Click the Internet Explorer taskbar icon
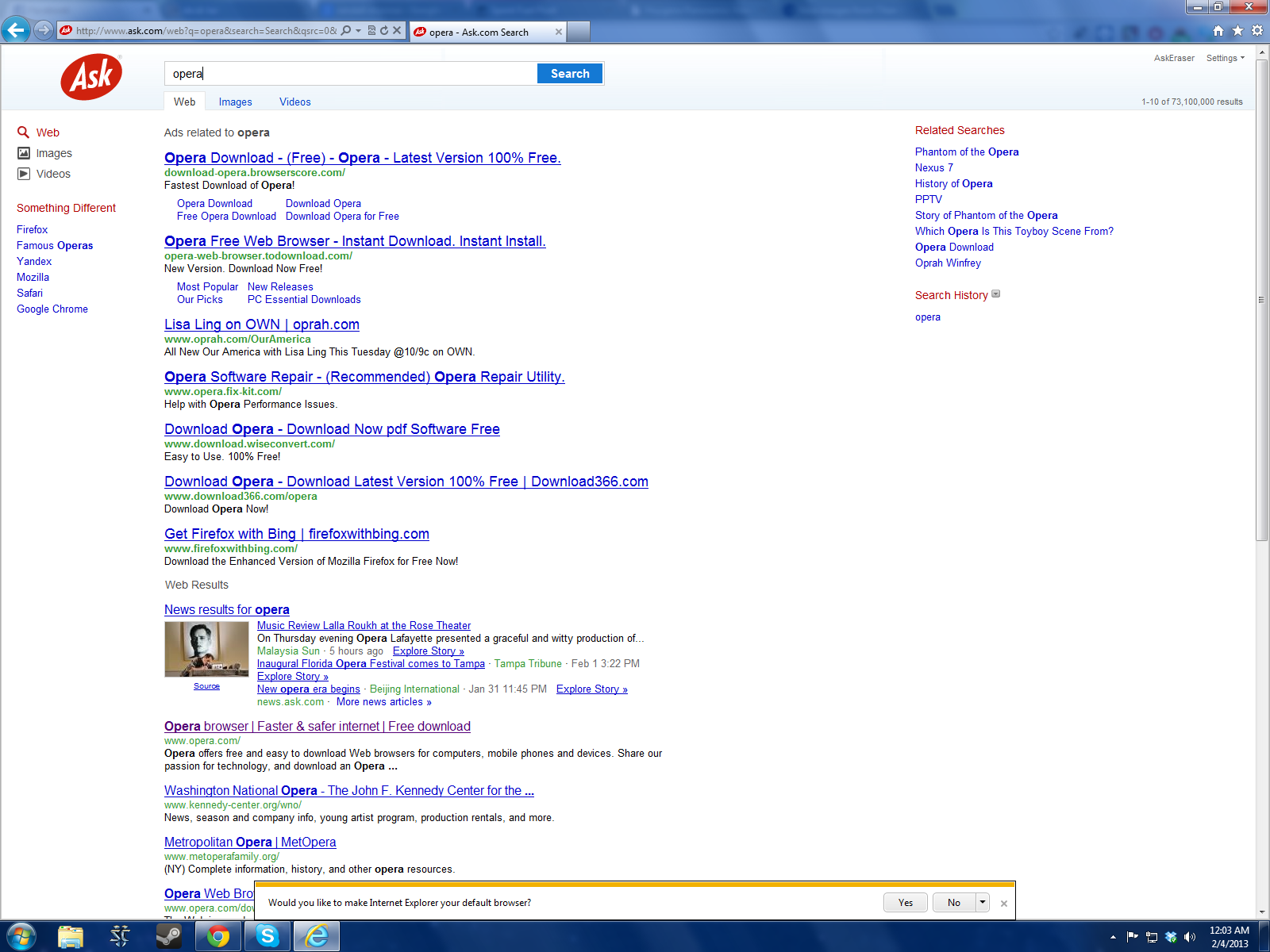This screenshot has height=952, width=1270. click(x=317, y=937)
